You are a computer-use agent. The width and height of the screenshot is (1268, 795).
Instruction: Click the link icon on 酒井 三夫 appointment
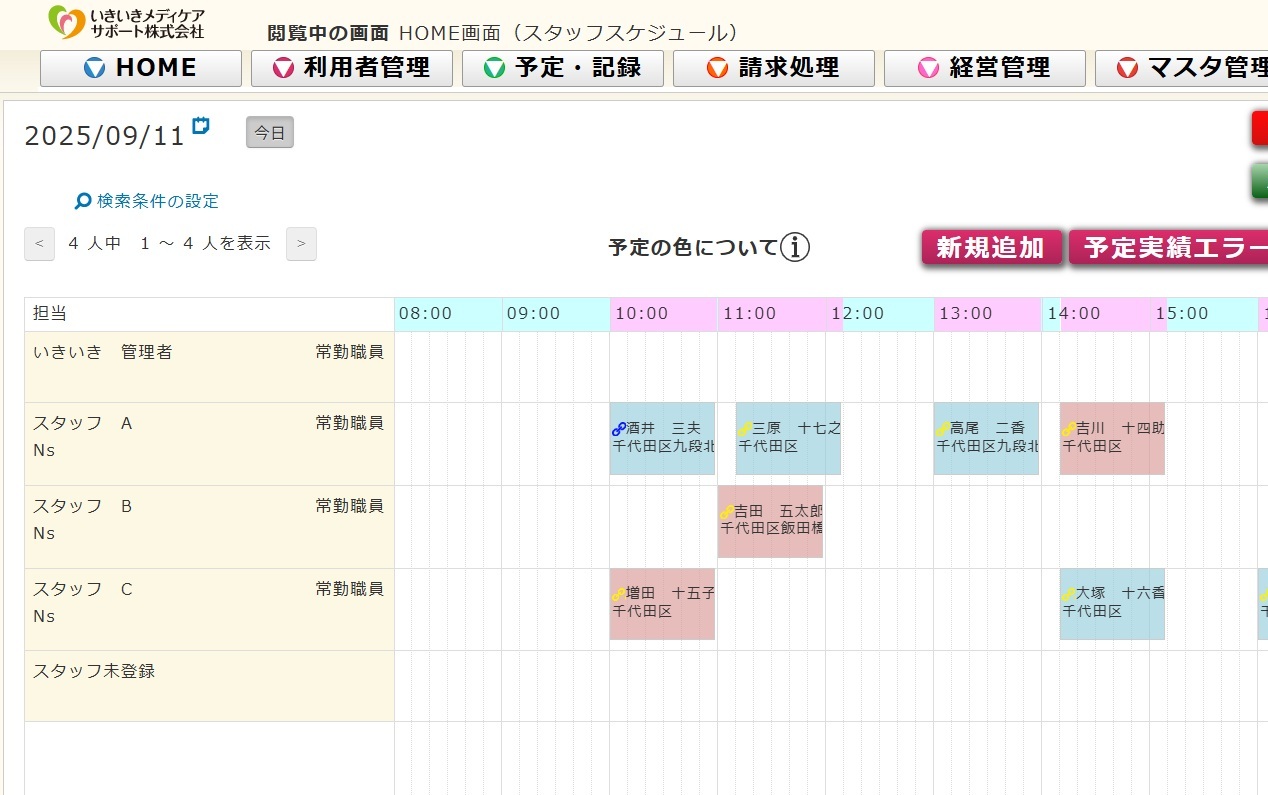pos(618,429)
